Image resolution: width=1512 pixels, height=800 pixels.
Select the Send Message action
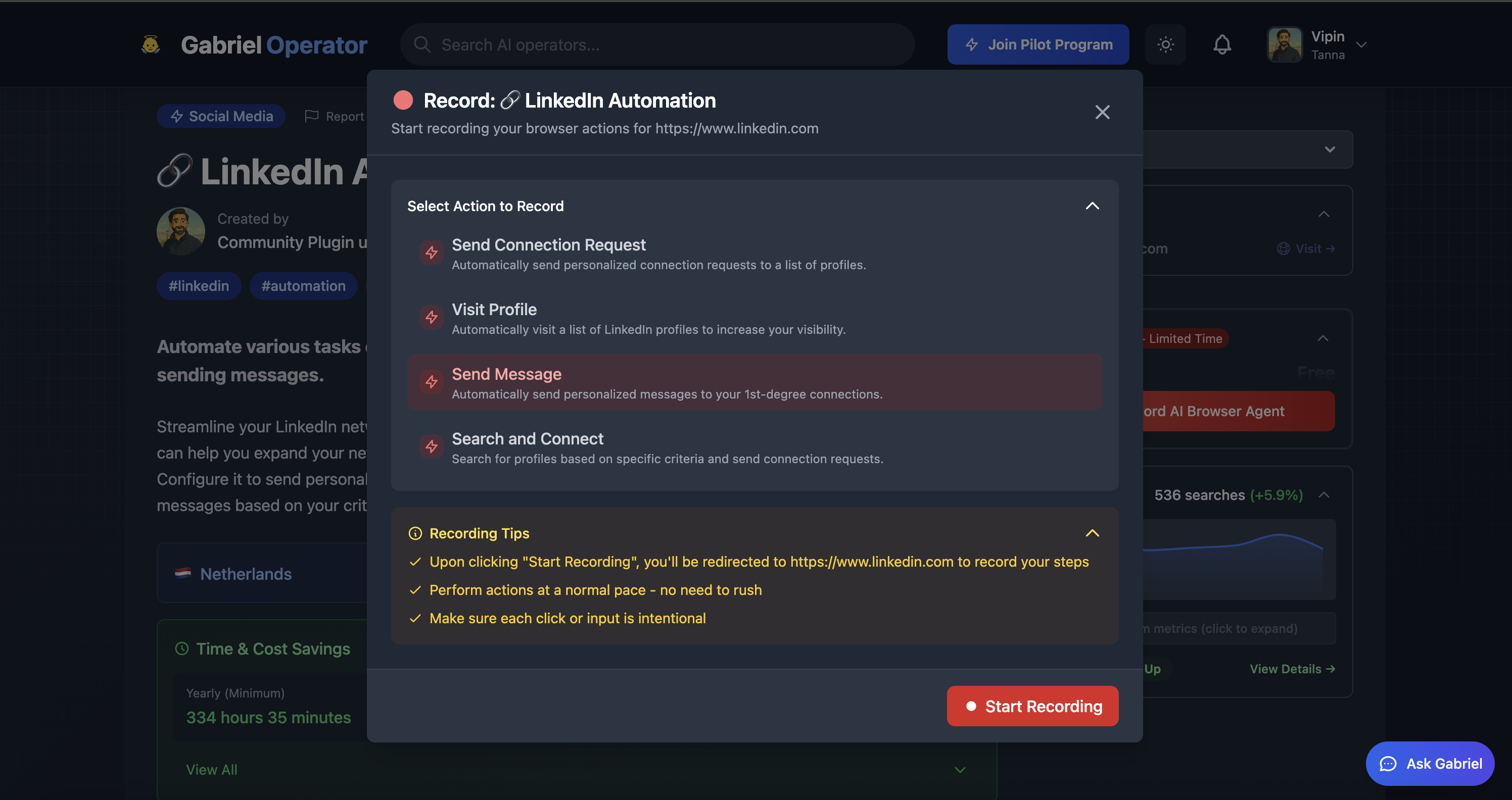pyautogui.click(x=754, y=382)
